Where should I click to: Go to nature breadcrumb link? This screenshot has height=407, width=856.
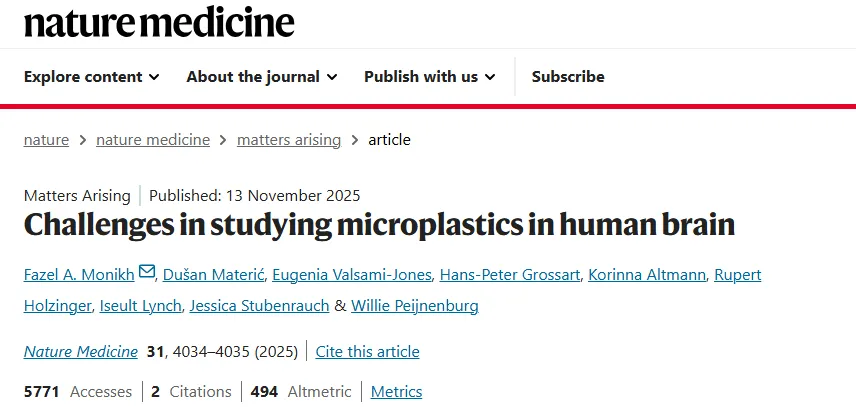pos(46,140)
